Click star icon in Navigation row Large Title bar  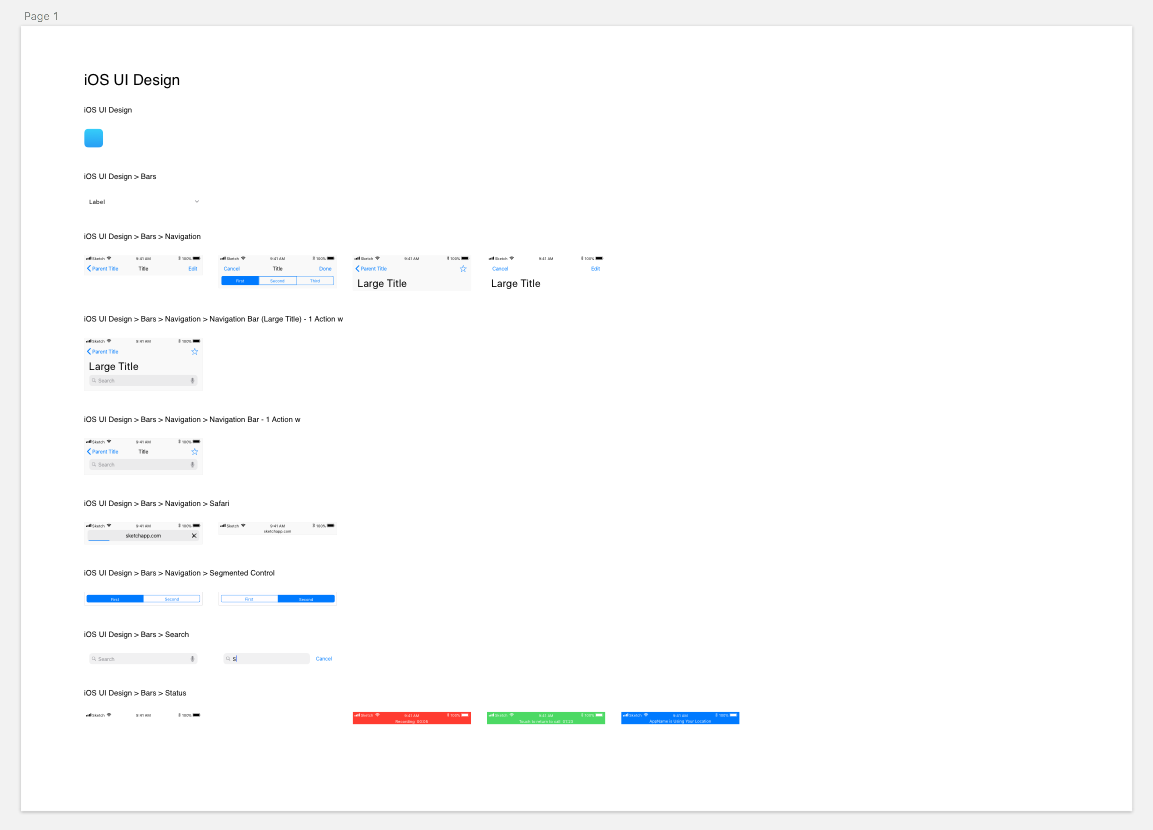pos(463,269)
